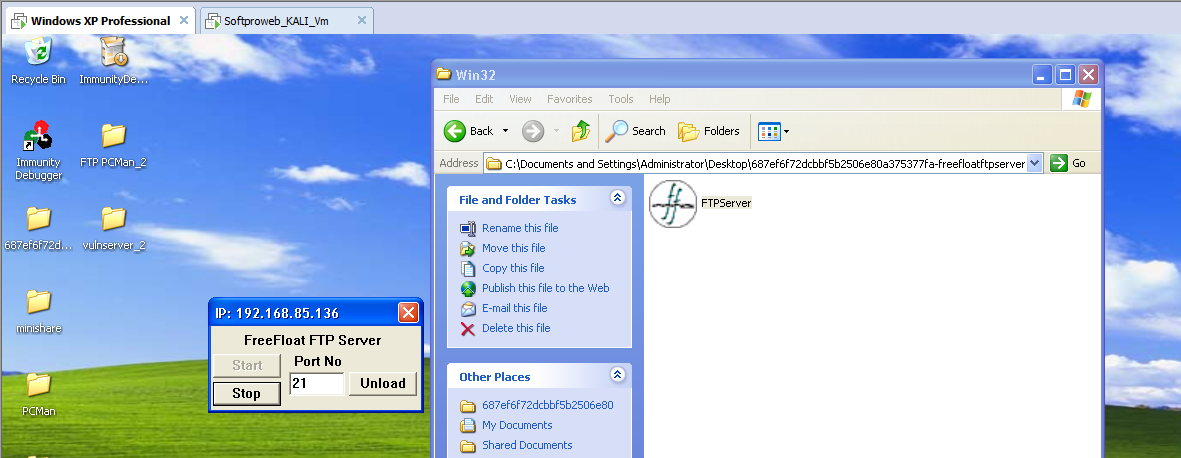This screenshot has height=458, width=1181.
Task: Click the Port No input field
Action: click(316, 383)
